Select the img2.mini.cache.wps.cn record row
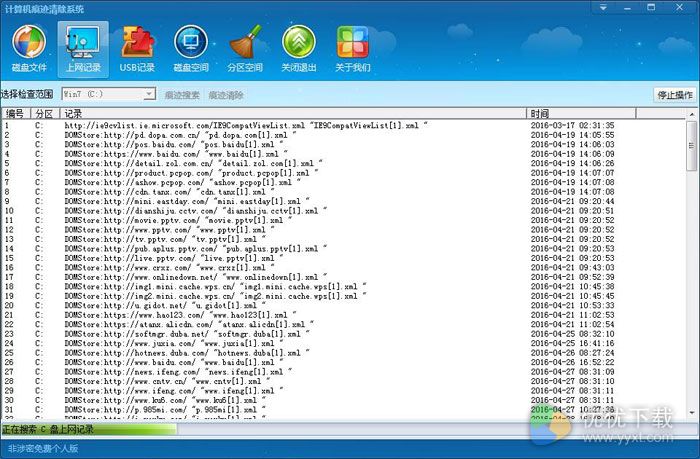Viewport: 700px width, 459px height. coord(343,296)
